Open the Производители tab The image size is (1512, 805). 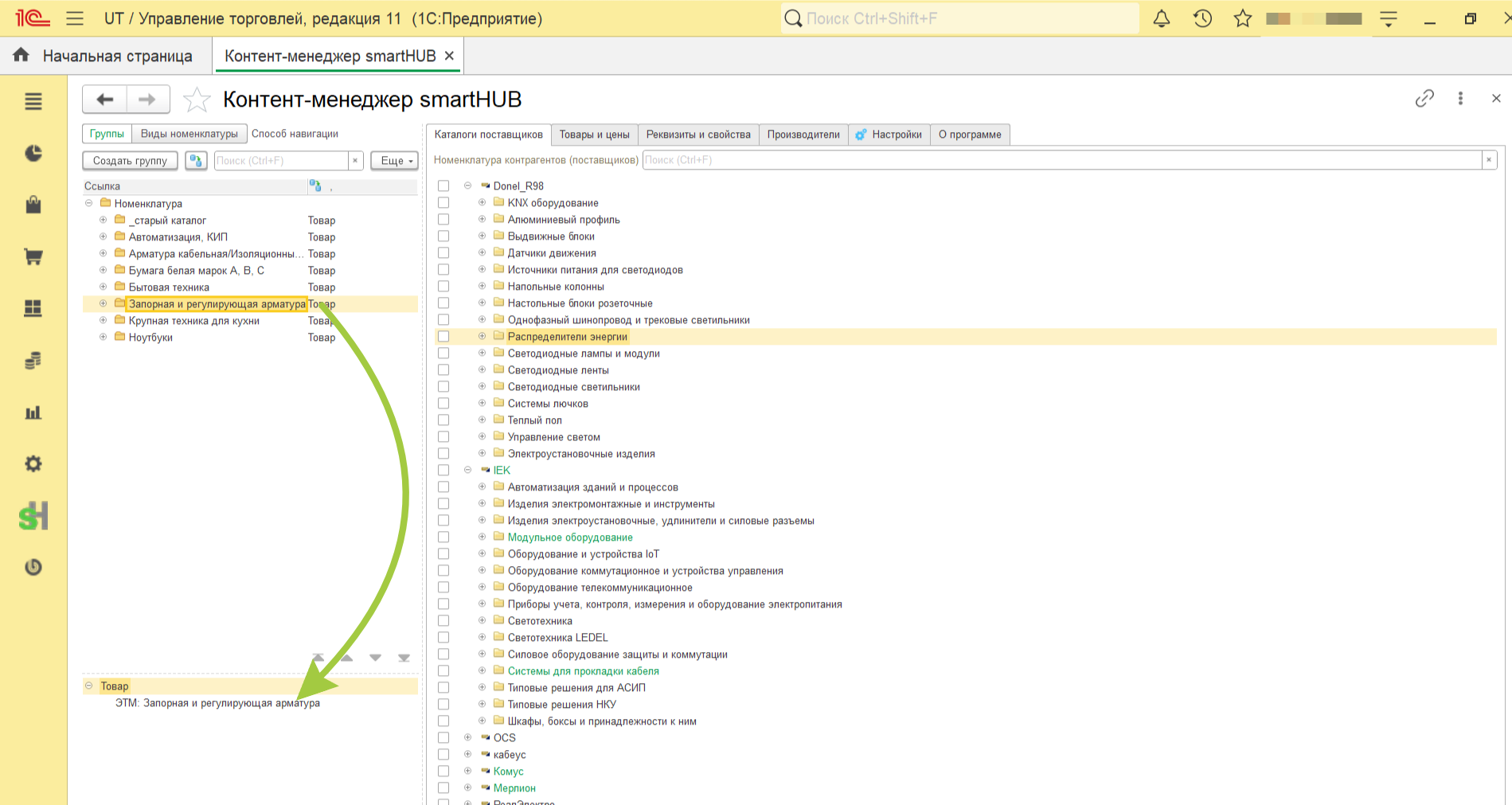pos(803,135)
